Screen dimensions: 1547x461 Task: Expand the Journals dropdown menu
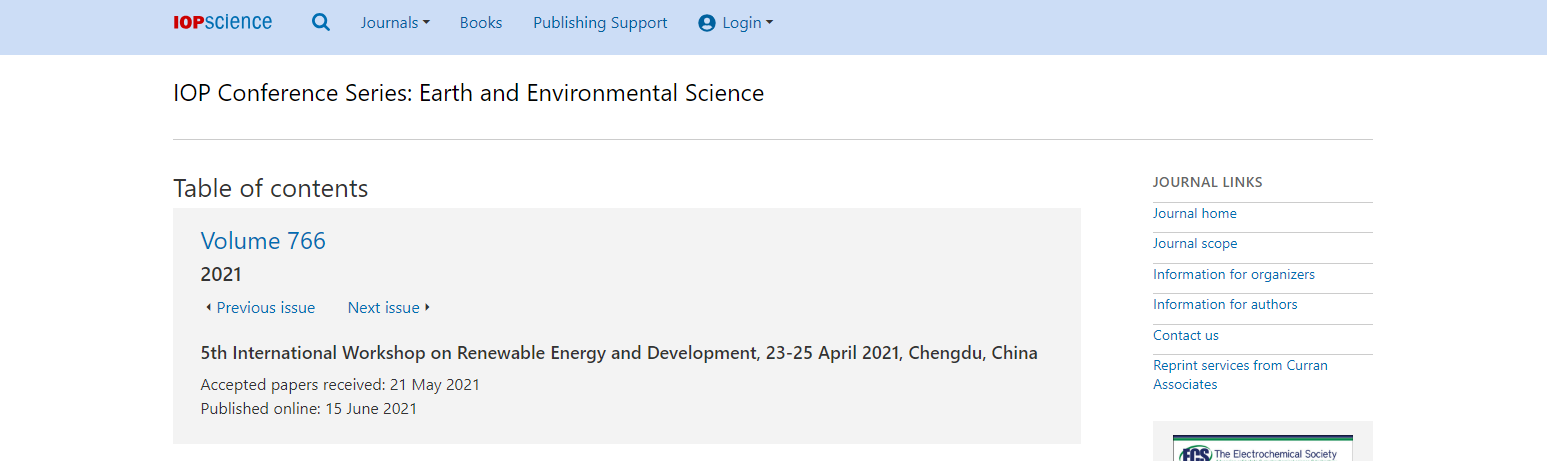coord(395,22)
